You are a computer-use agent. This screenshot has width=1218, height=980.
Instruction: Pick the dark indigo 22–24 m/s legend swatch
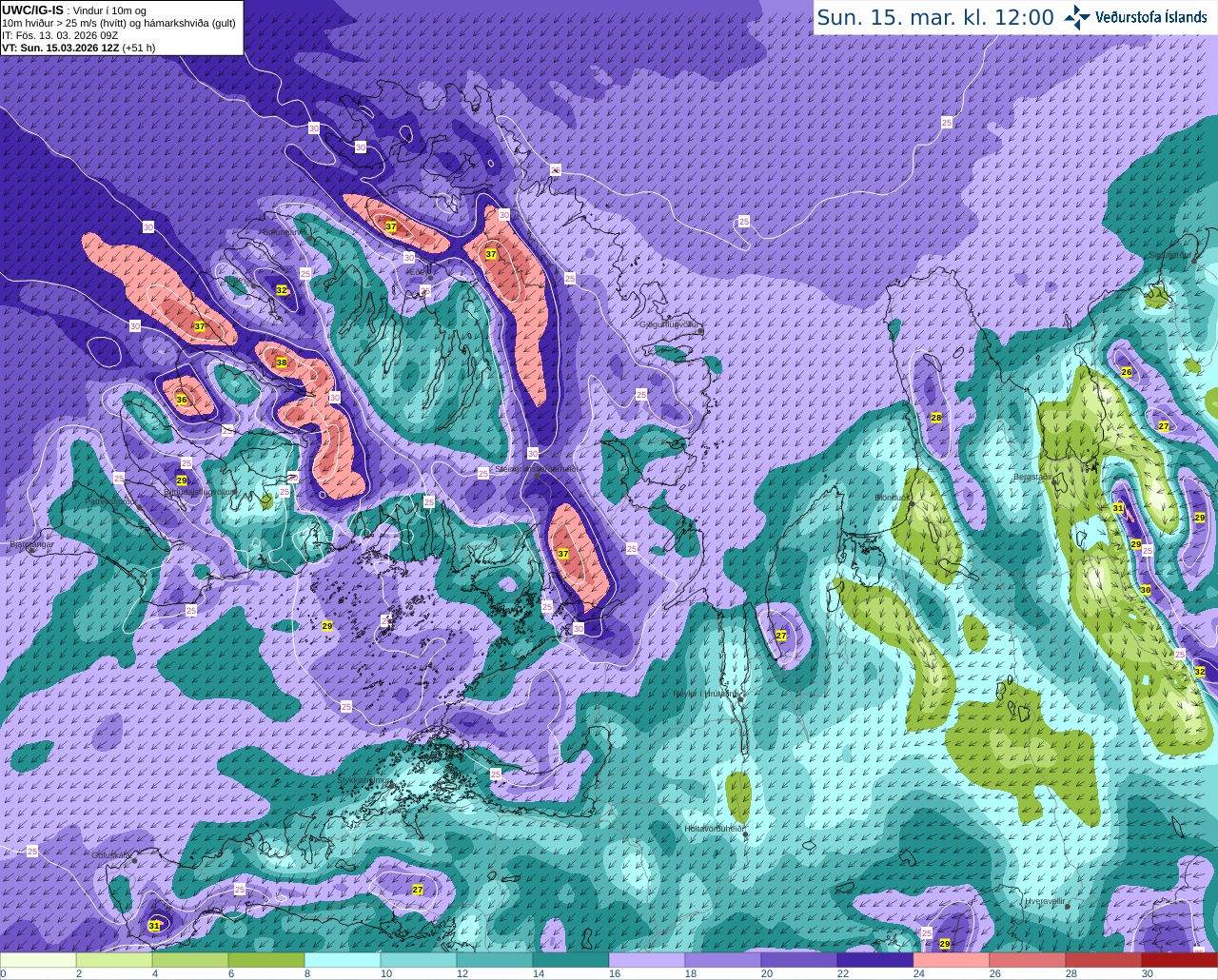point(875,960)
